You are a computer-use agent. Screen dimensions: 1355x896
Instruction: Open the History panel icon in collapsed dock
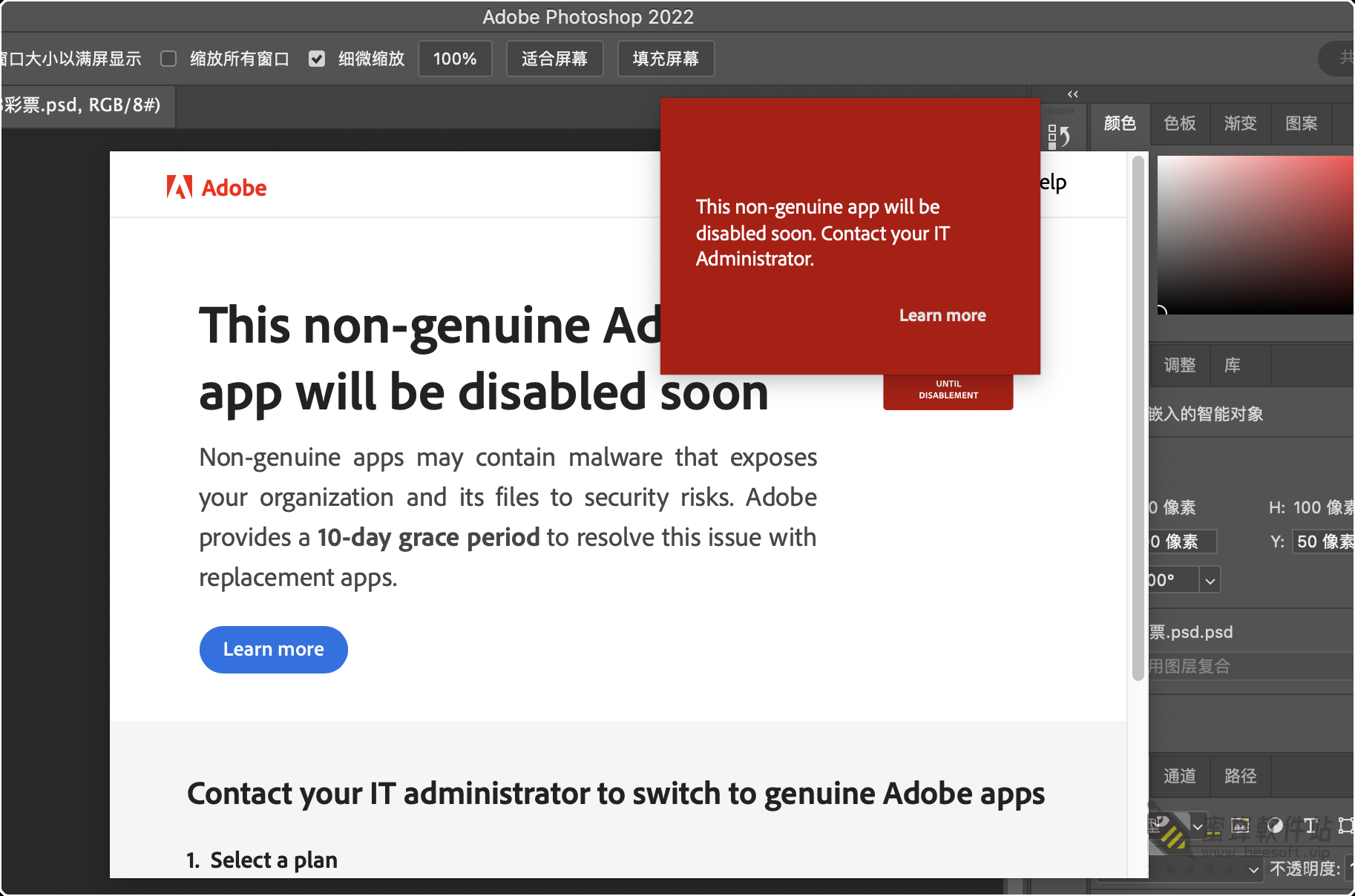1058,136
